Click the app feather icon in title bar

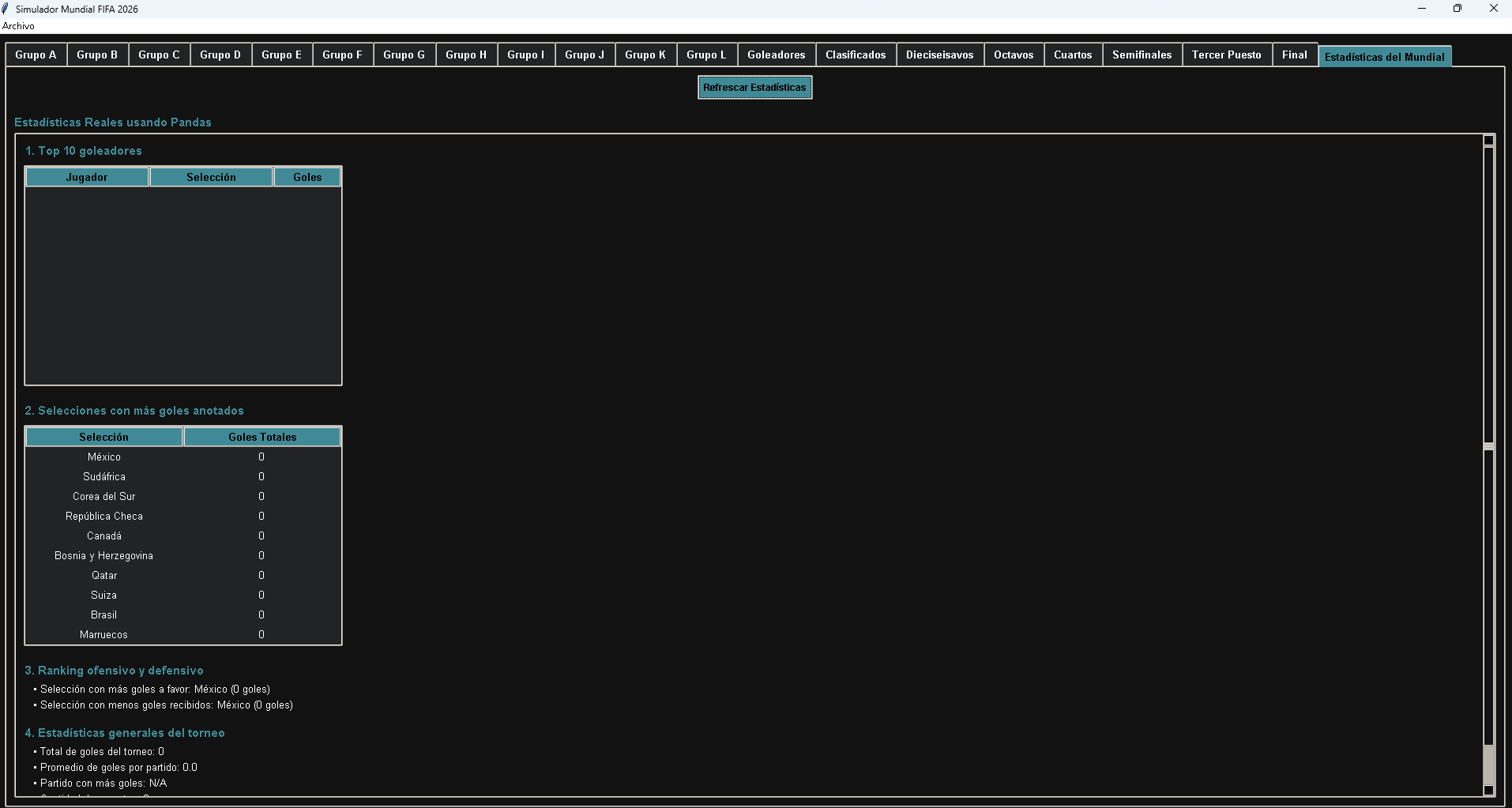tap(6, 9)
